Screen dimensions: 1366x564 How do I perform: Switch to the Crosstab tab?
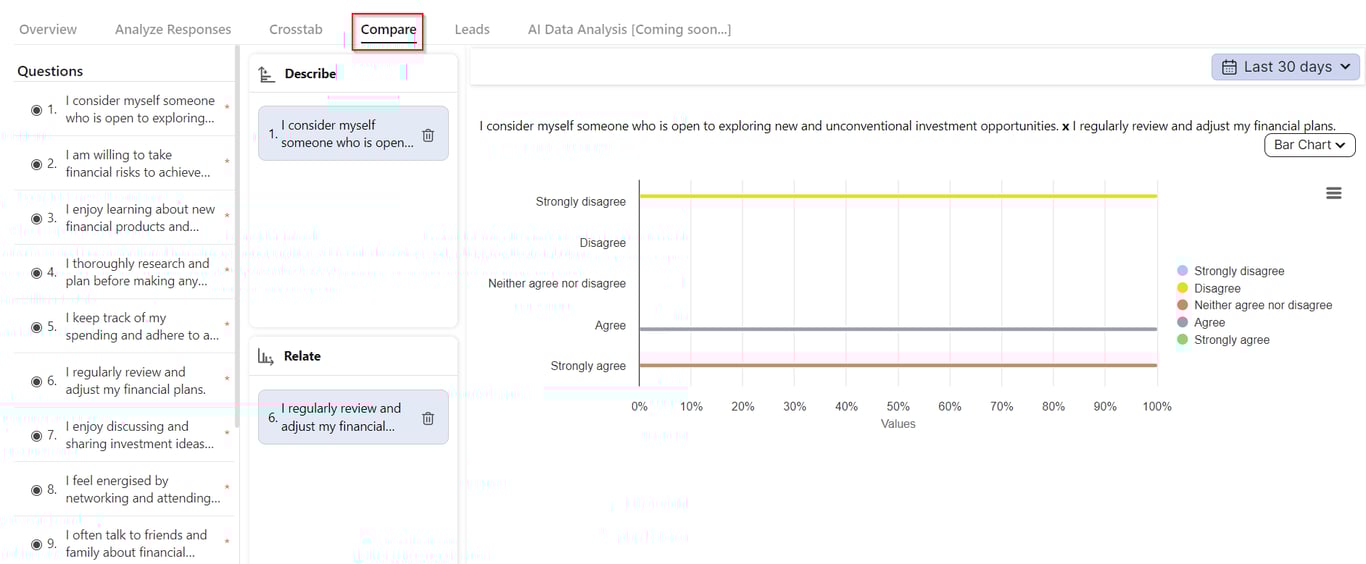(296, 29)
